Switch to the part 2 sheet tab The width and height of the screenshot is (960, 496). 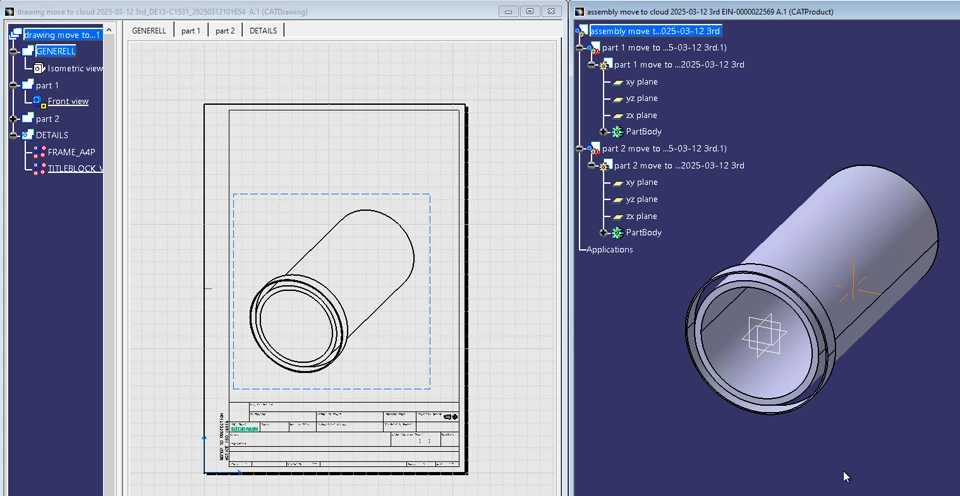tap(225, 31)
